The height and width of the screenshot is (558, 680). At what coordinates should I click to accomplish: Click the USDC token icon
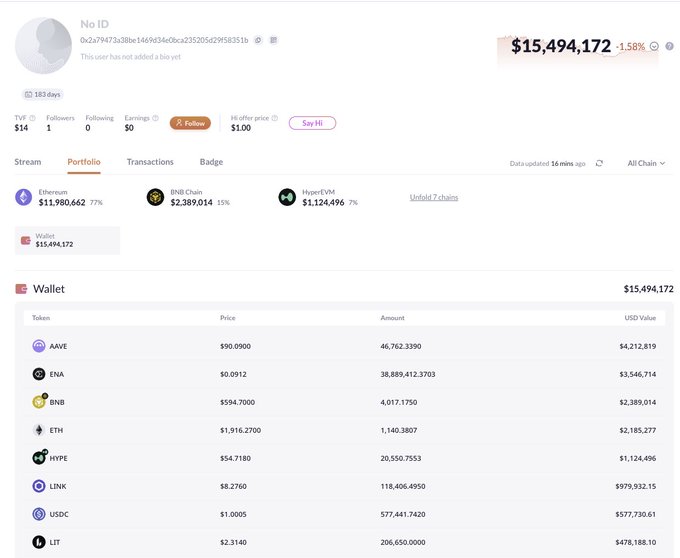(39, 514)
